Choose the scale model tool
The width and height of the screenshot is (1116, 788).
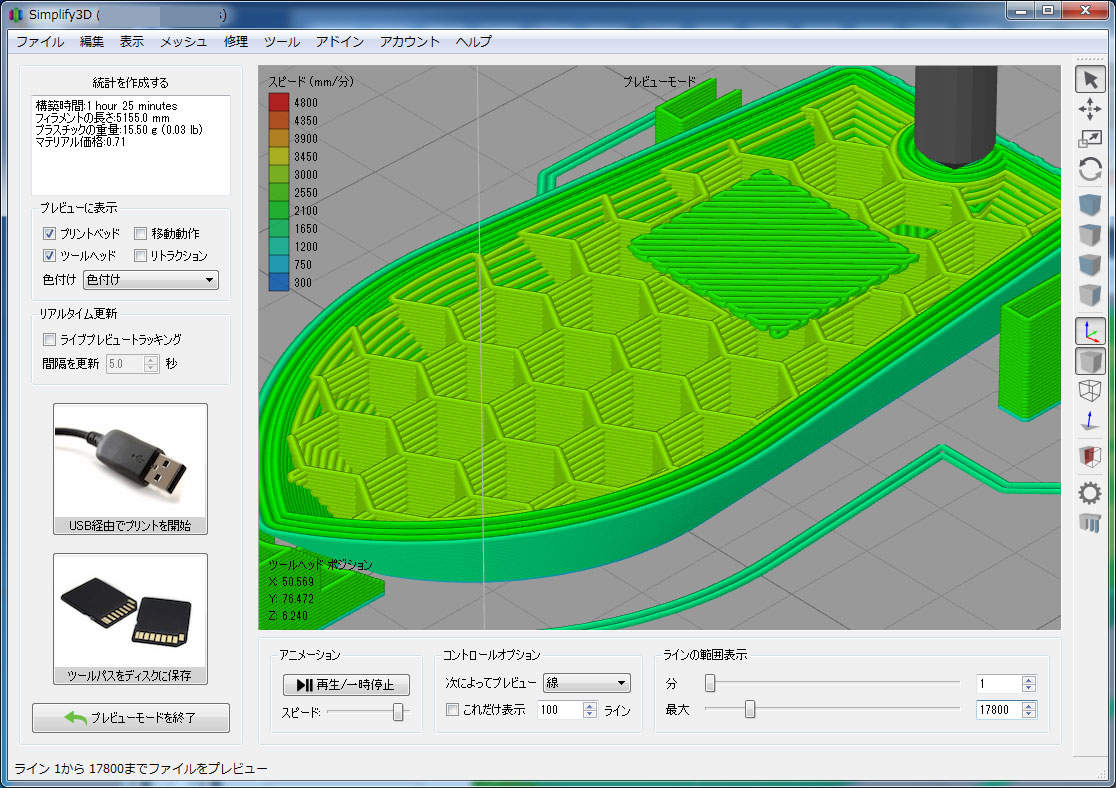[1090, 140]
